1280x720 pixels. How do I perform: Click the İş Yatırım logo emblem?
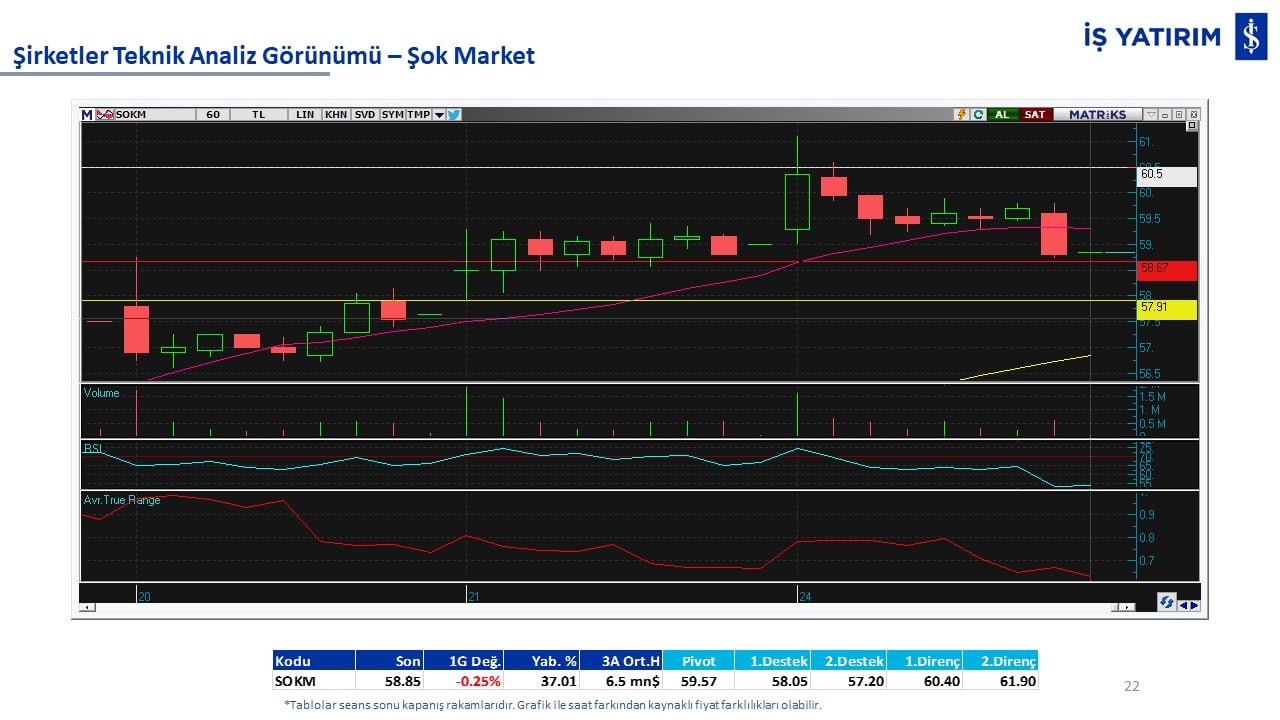(1251, 37)
